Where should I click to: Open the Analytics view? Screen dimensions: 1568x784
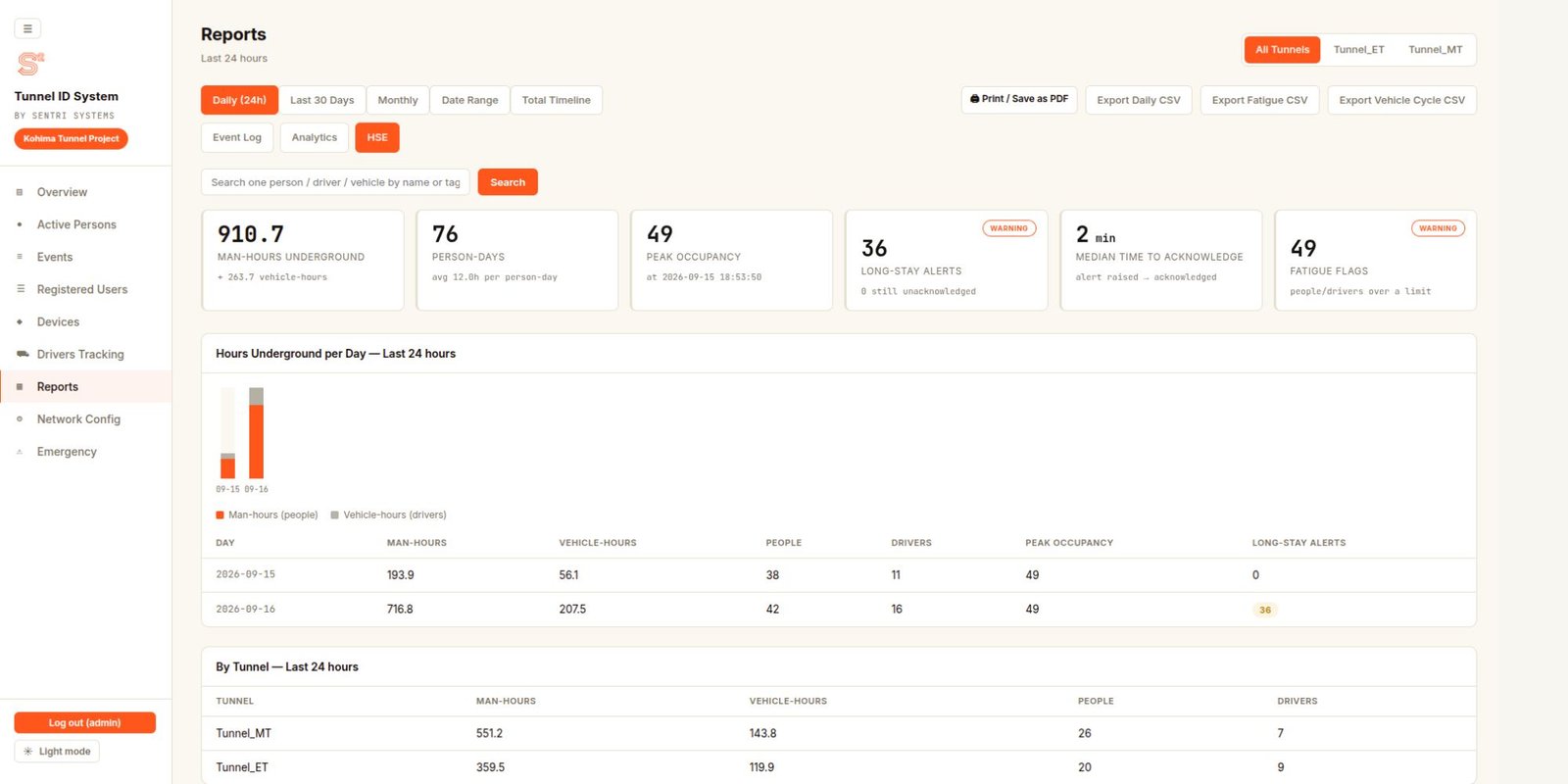(314, 137)
